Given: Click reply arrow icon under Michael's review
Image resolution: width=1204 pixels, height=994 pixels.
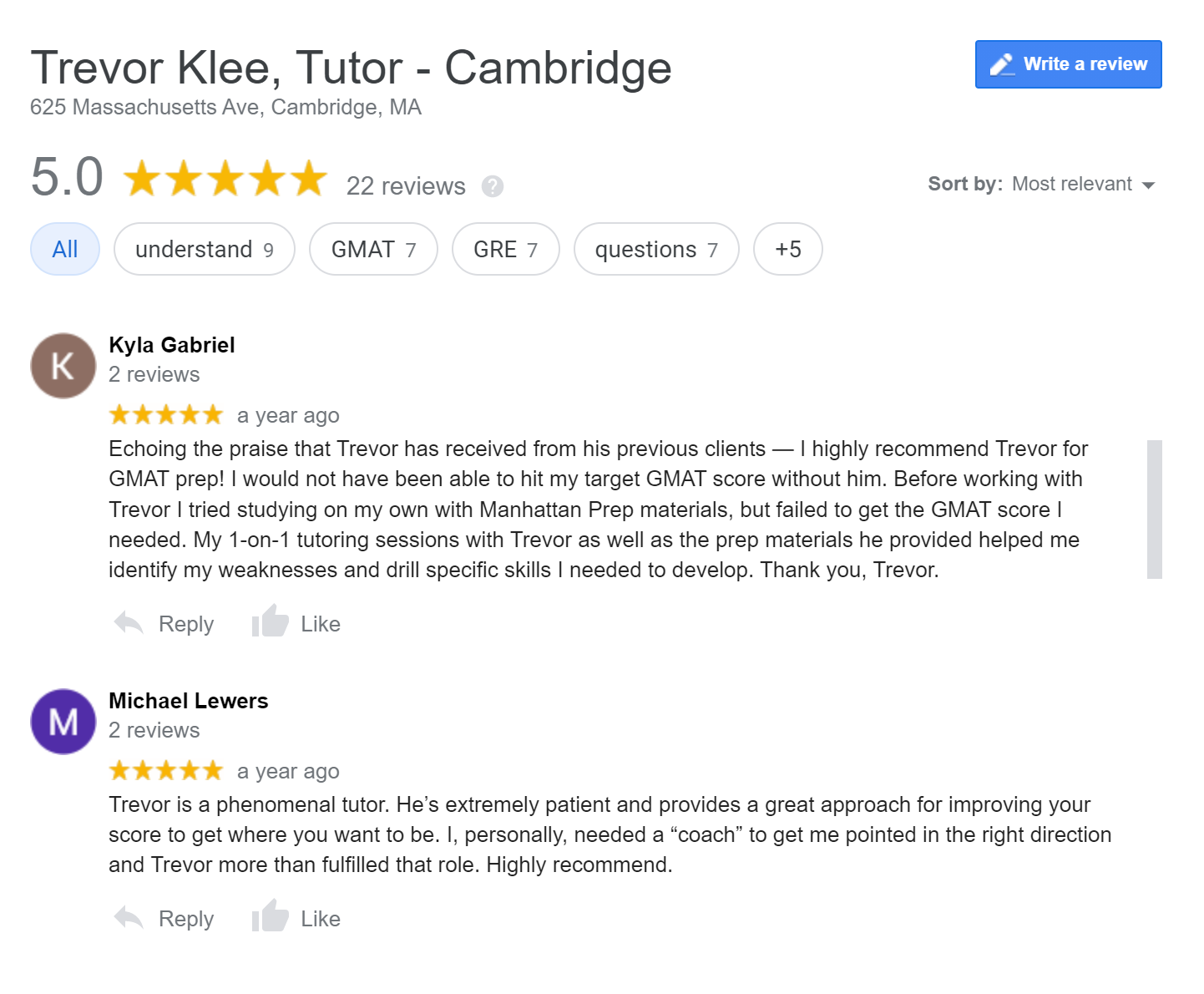Looking at the screenshot, I should pos(129,918).
